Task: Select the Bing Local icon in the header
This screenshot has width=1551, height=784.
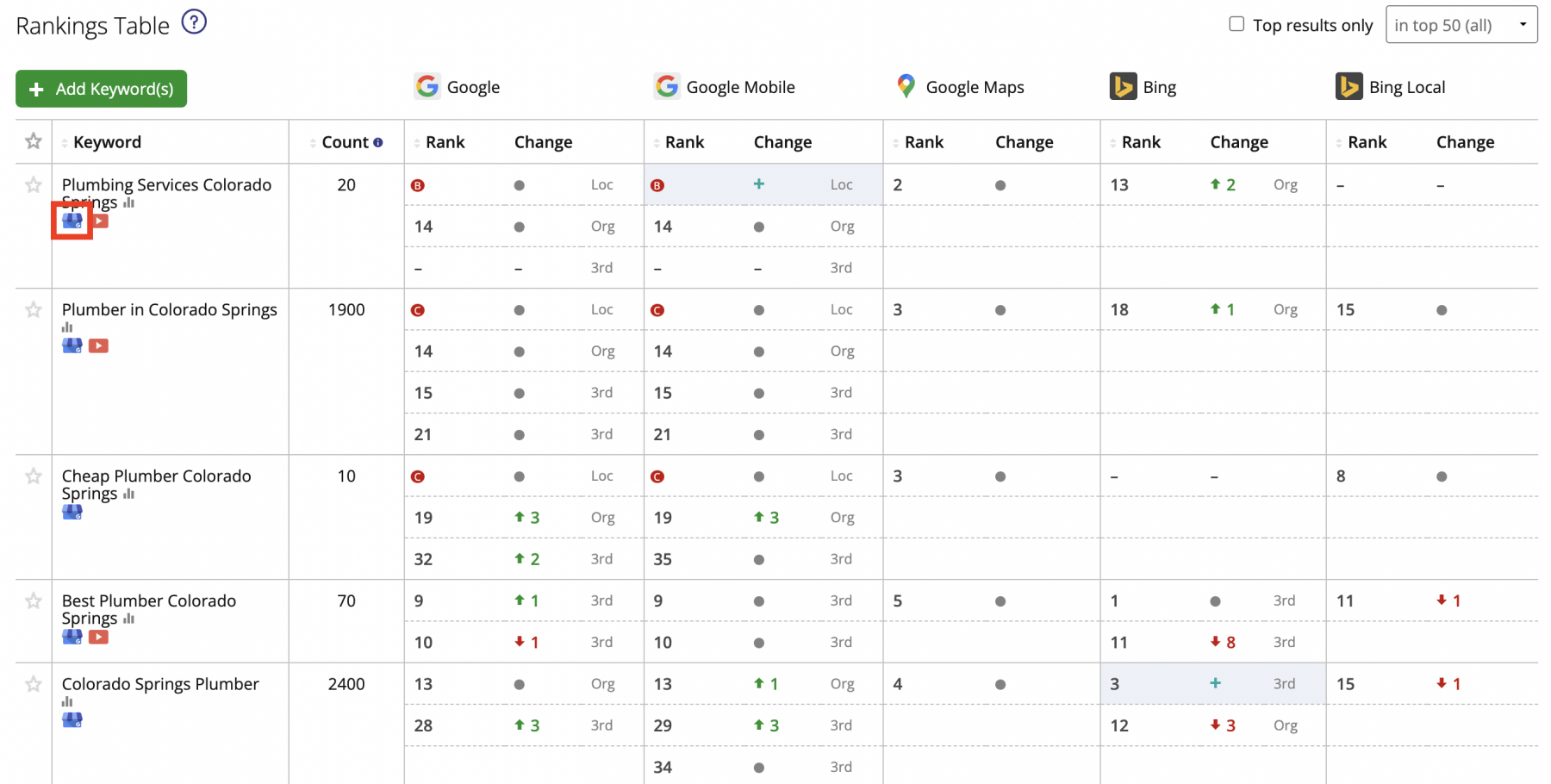Action: pyautogui.click(x=1349, y=86)
